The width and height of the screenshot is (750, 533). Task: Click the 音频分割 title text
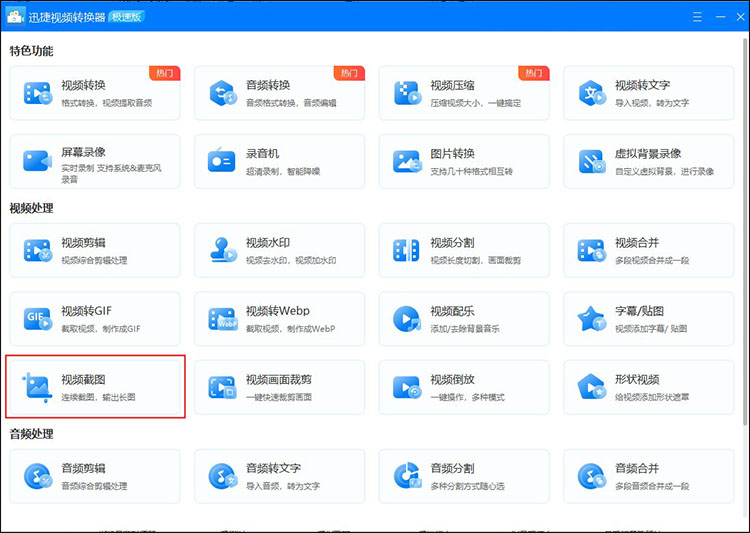(x=452, y=468)
